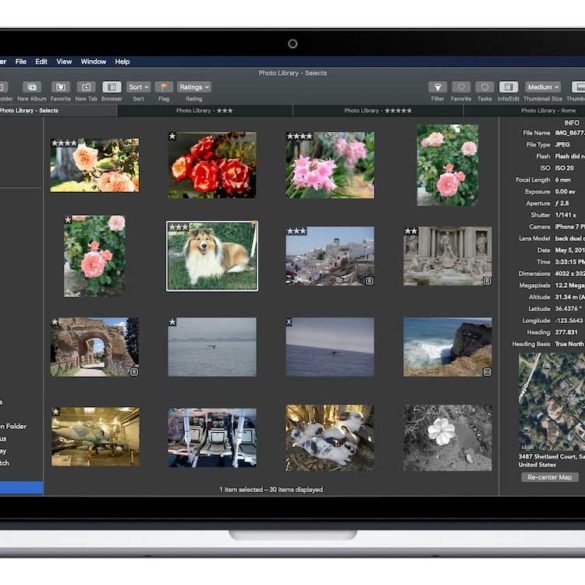Click the three-star rating on the collie photo

pos(179,227)
